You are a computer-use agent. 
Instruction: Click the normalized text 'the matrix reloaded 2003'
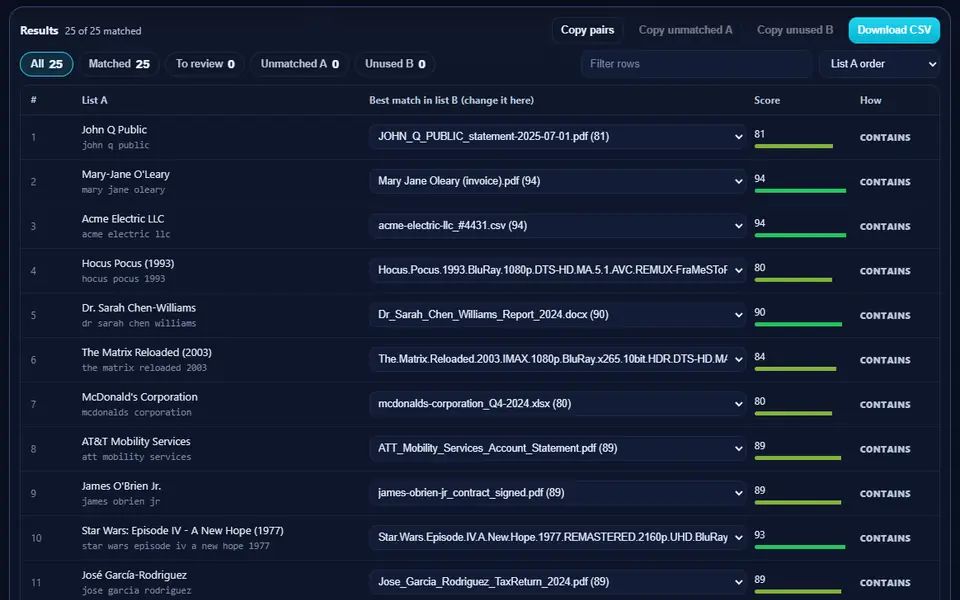(x=144, y=368)
